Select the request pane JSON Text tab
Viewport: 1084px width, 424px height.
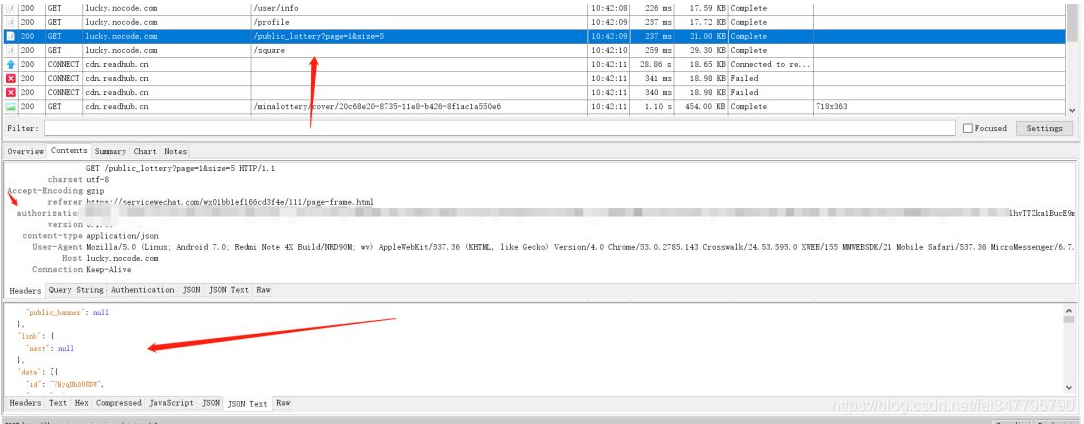[x=229, y=290]
